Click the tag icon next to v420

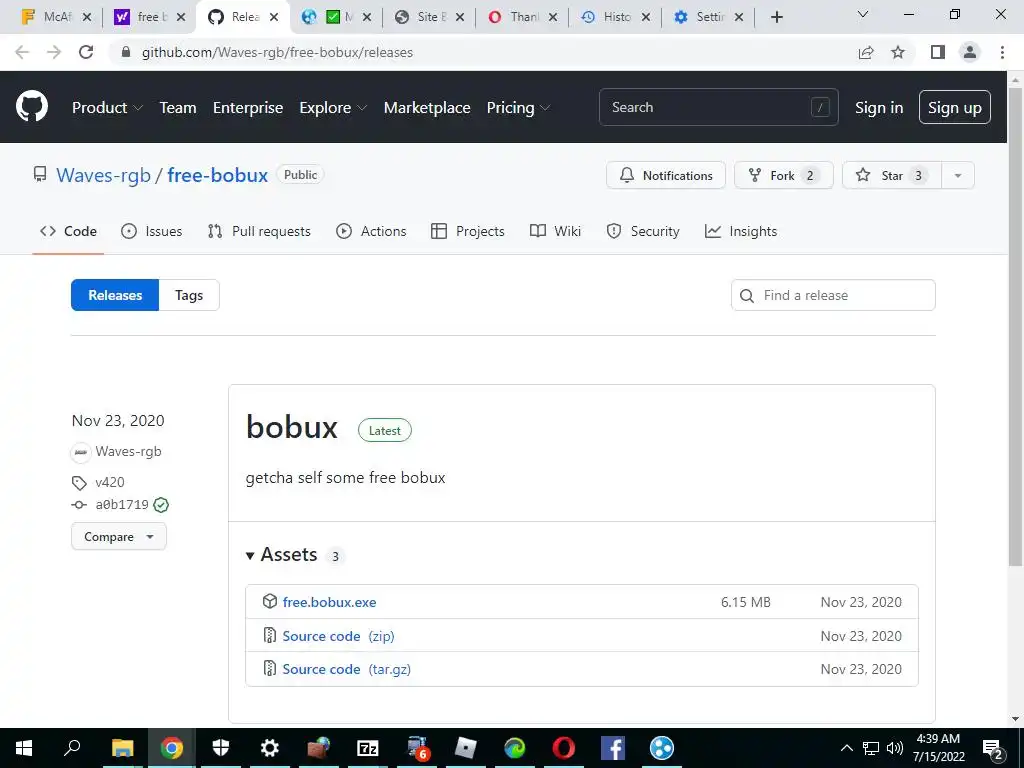(x=79, y=483)
